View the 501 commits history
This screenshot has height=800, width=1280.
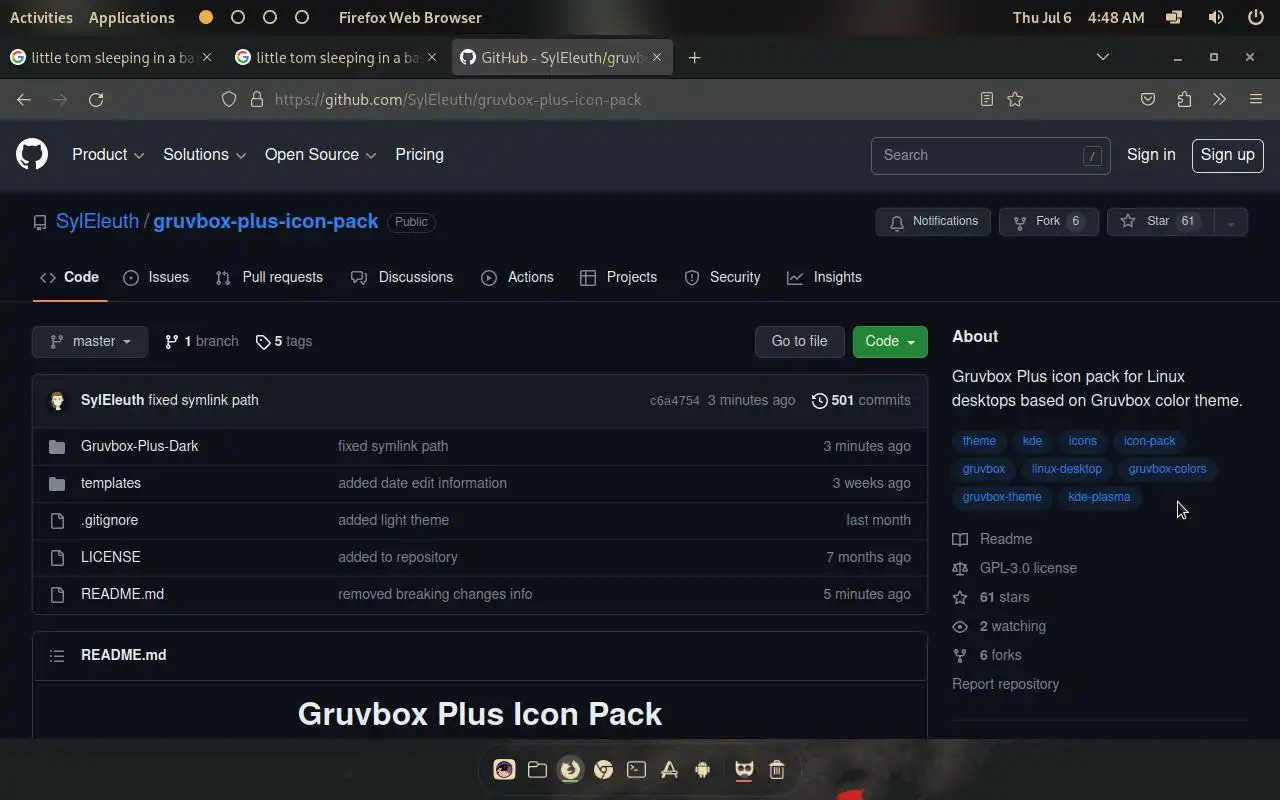861,400
